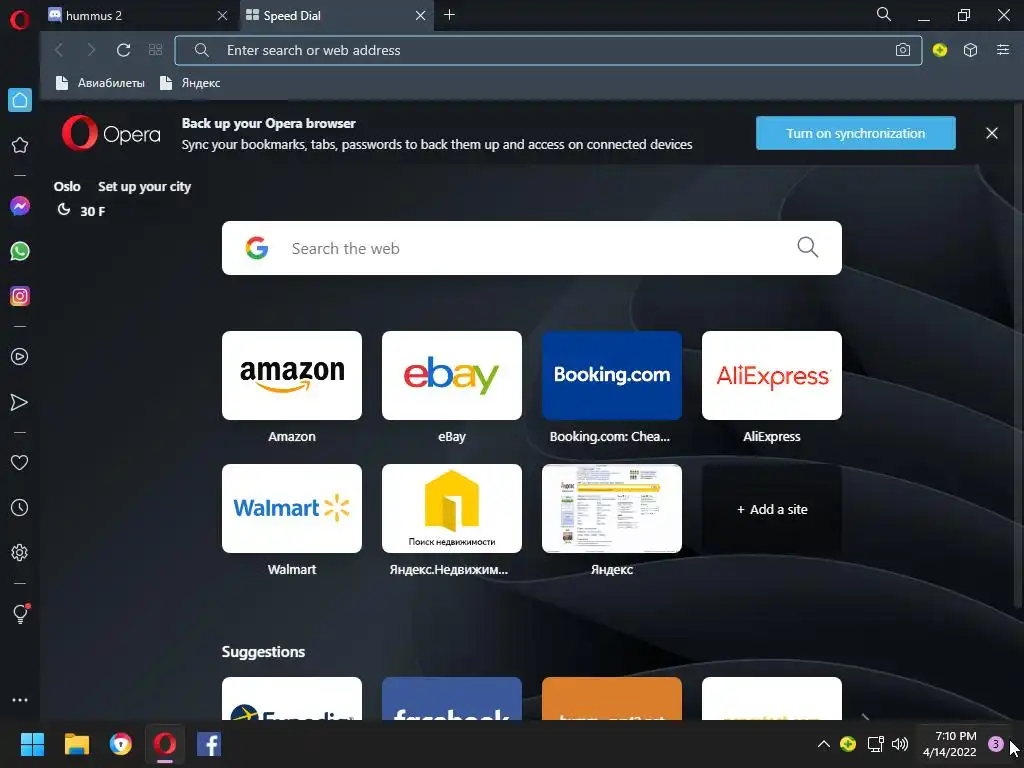Focus the address bar field
The width and height of the screenshot is (1024, 768).
pos(549,50)
